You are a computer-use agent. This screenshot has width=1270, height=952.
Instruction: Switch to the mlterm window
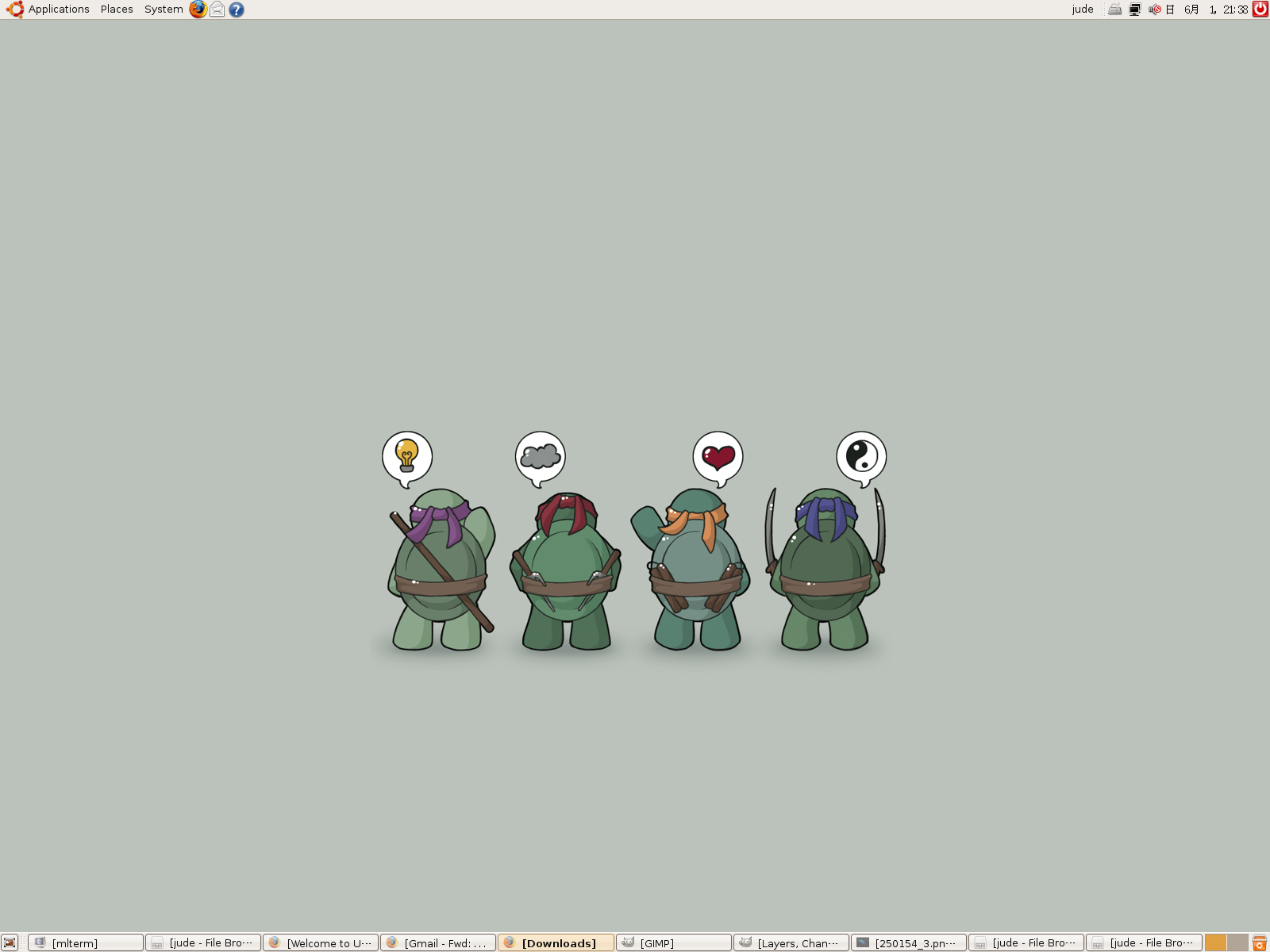(x=86, y=942)
